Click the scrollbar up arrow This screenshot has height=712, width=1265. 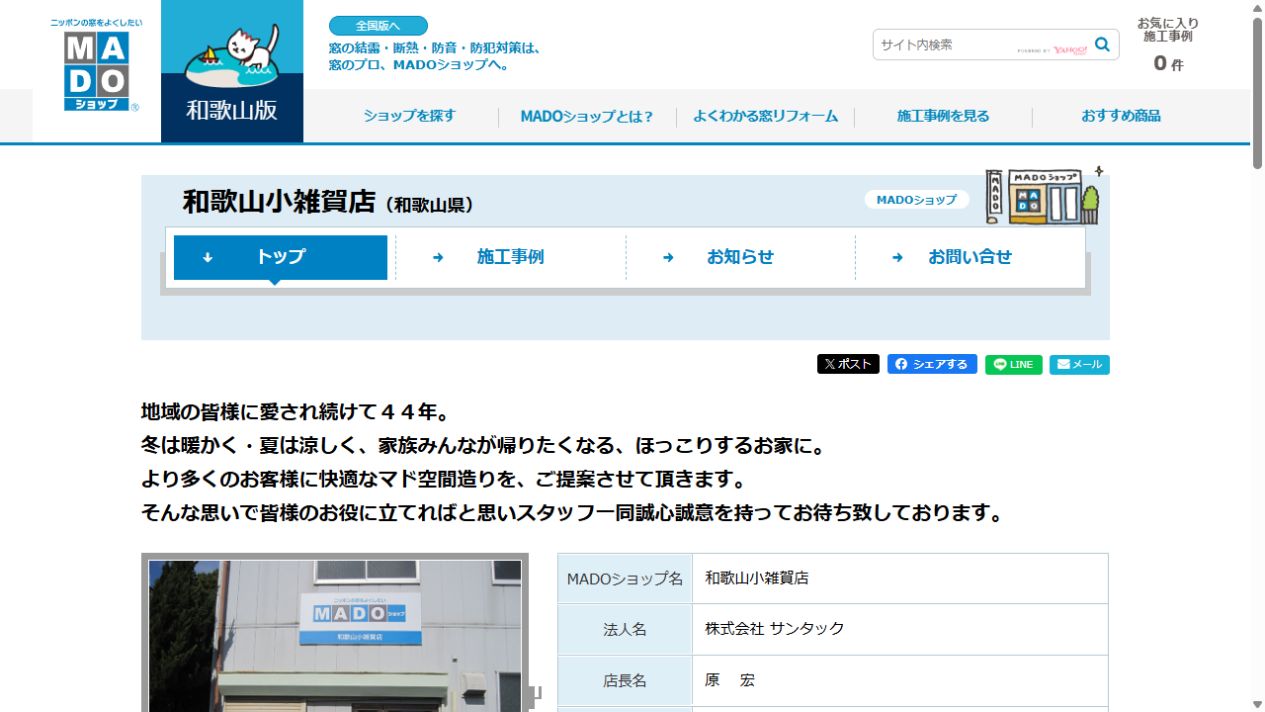tap(1257, 7)
